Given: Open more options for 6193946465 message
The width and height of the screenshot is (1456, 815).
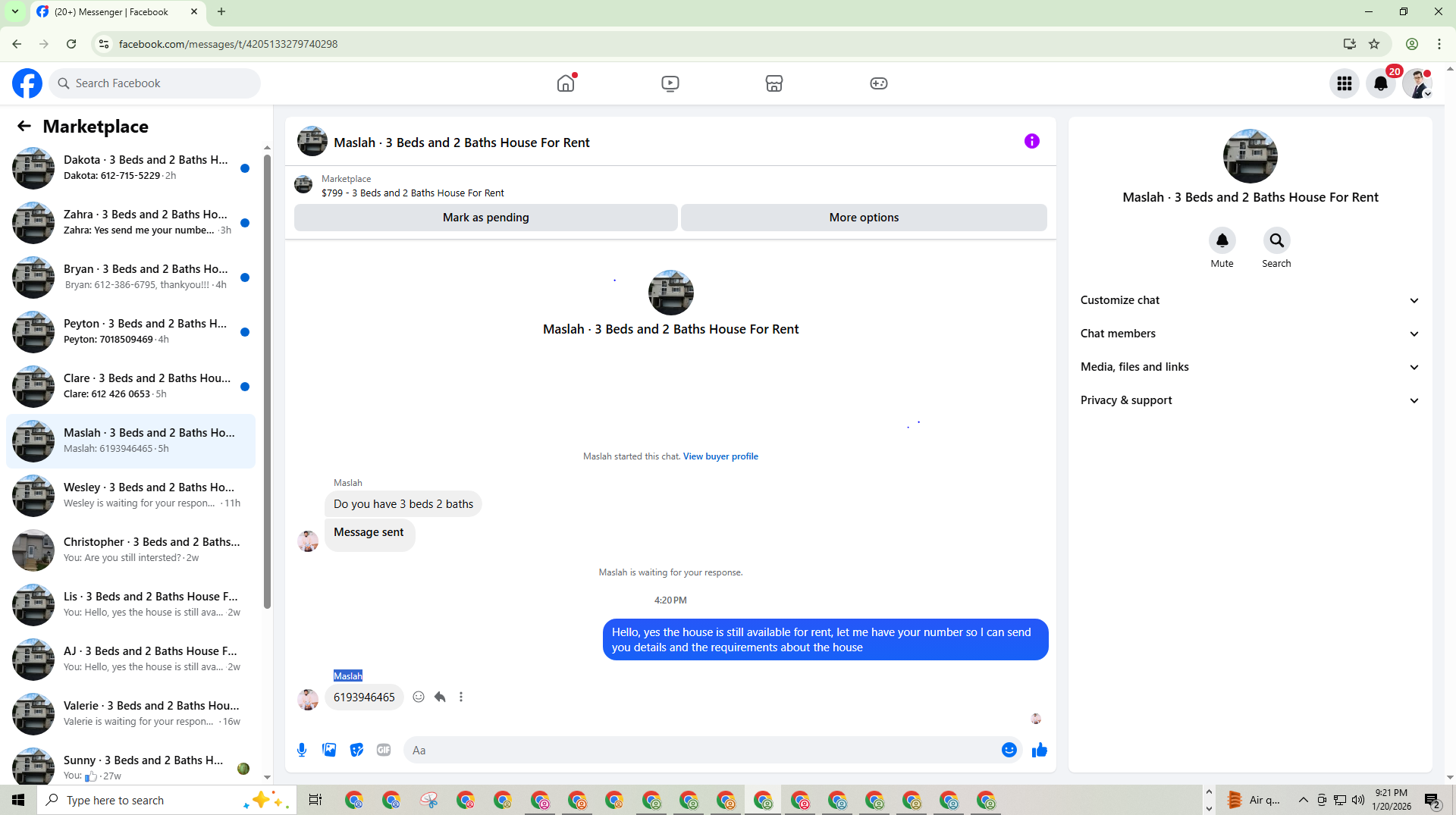Looking at the screenshot, I should pyautogui.click(x=461, y=697).
